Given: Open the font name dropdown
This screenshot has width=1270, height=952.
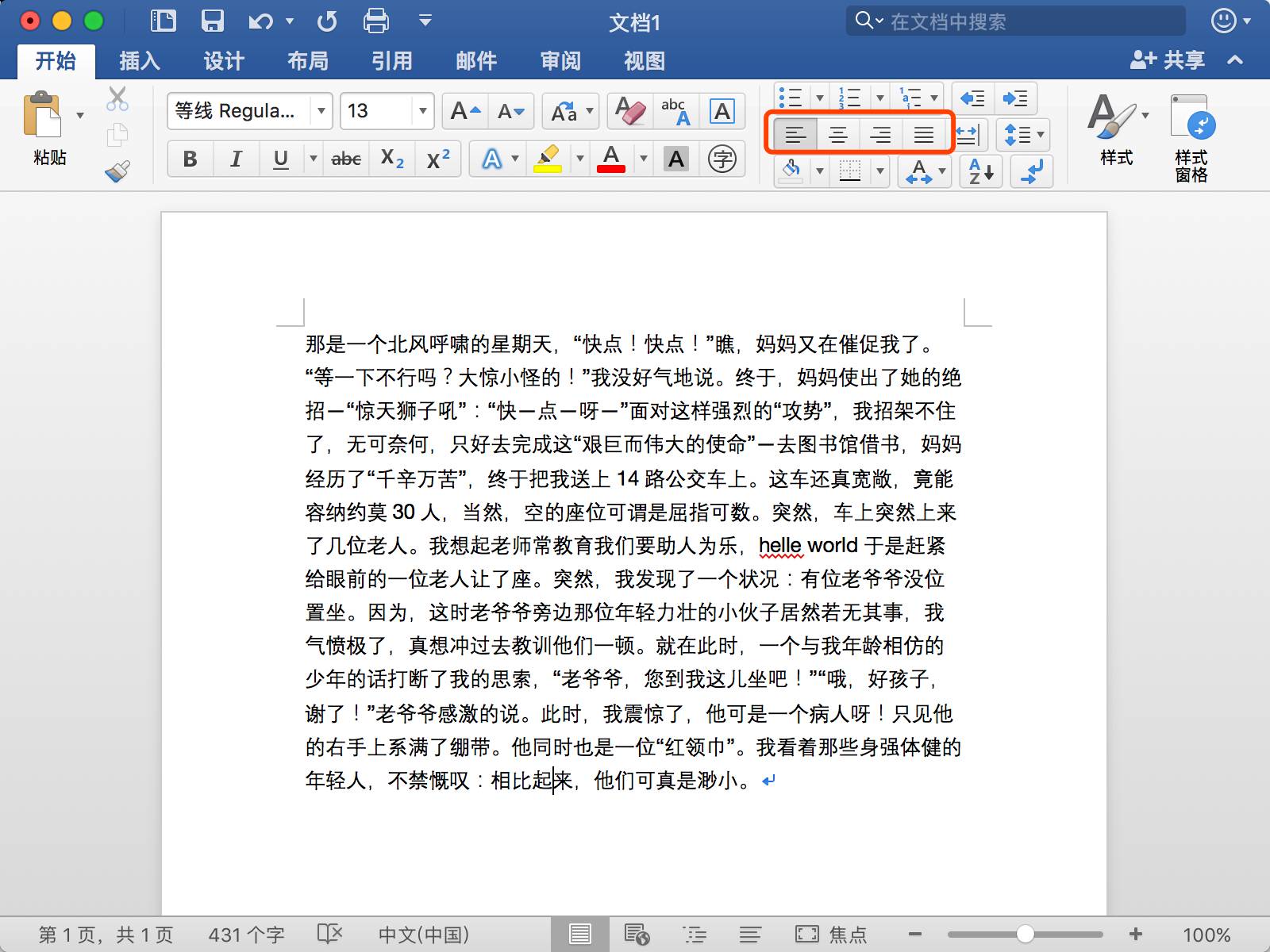Looking at the screenshot, I should click(321, 111).
